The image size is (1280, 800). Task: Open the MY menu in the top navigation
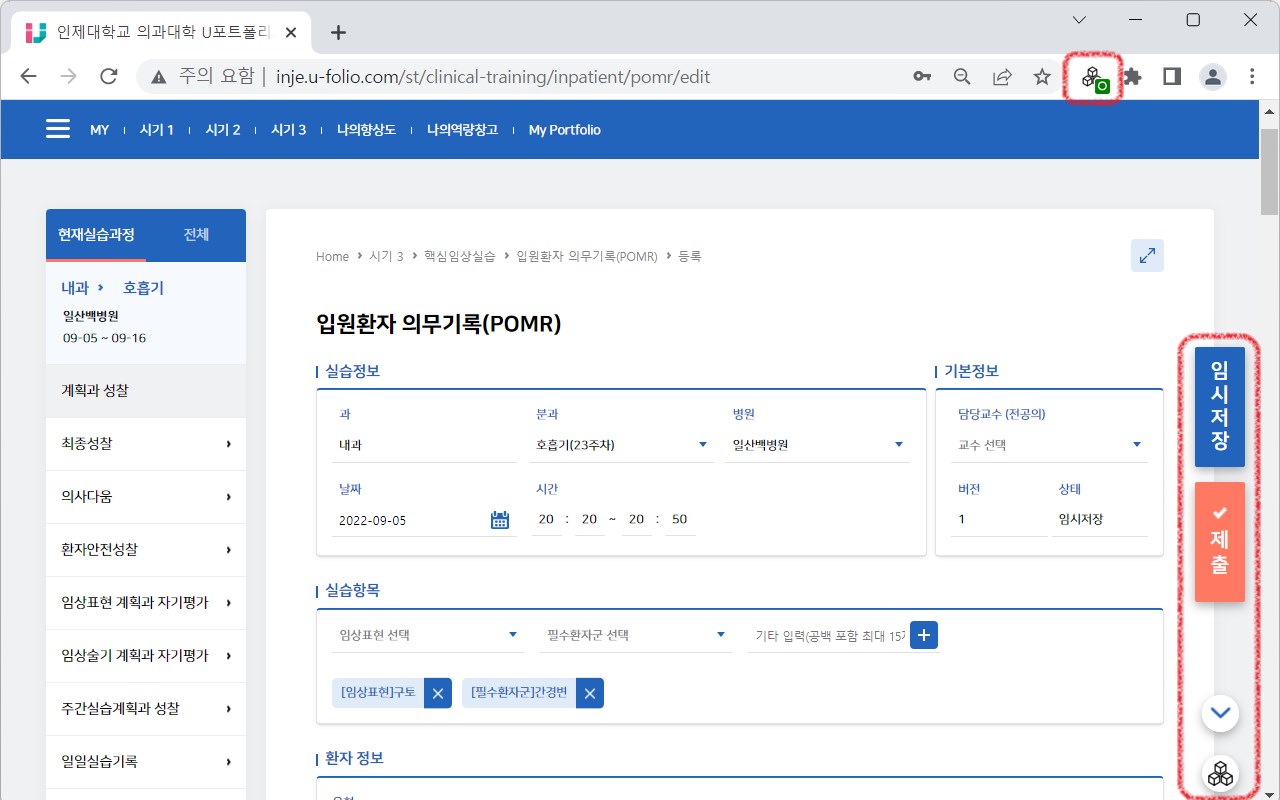pos(99,130)
